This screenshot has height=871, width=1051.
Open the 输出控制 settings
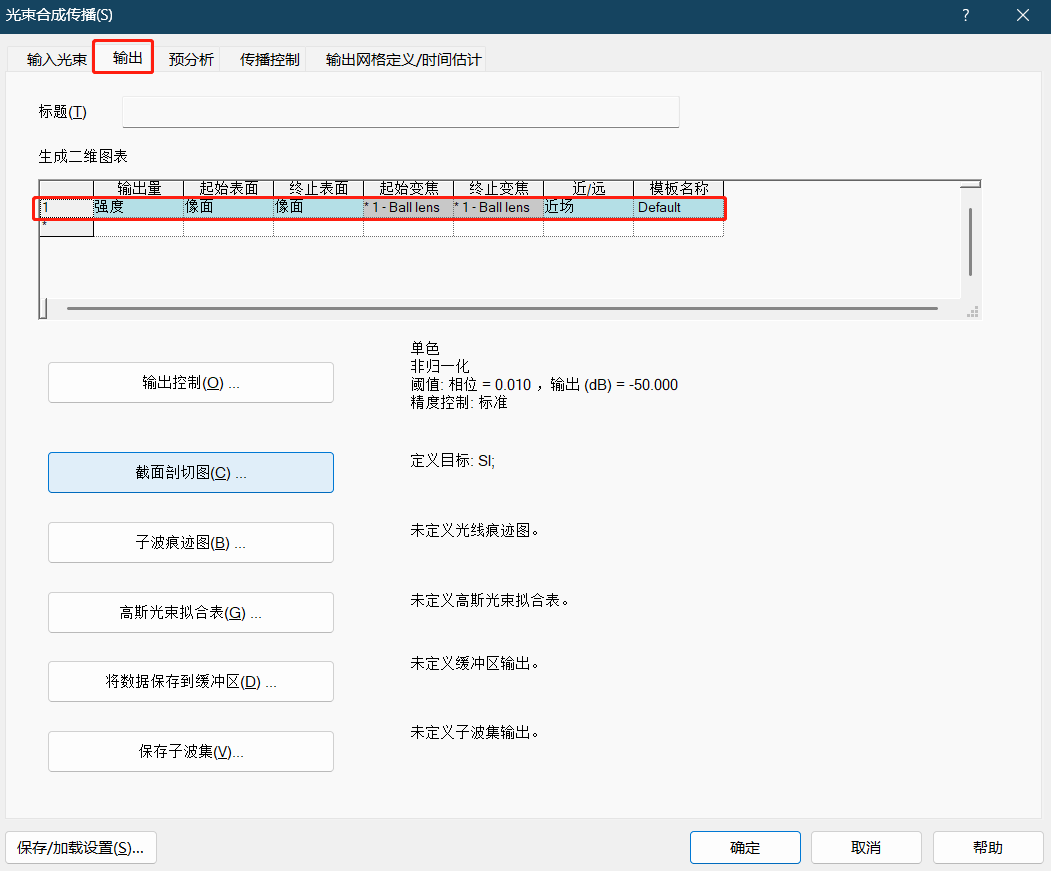(x=190, y=382)
